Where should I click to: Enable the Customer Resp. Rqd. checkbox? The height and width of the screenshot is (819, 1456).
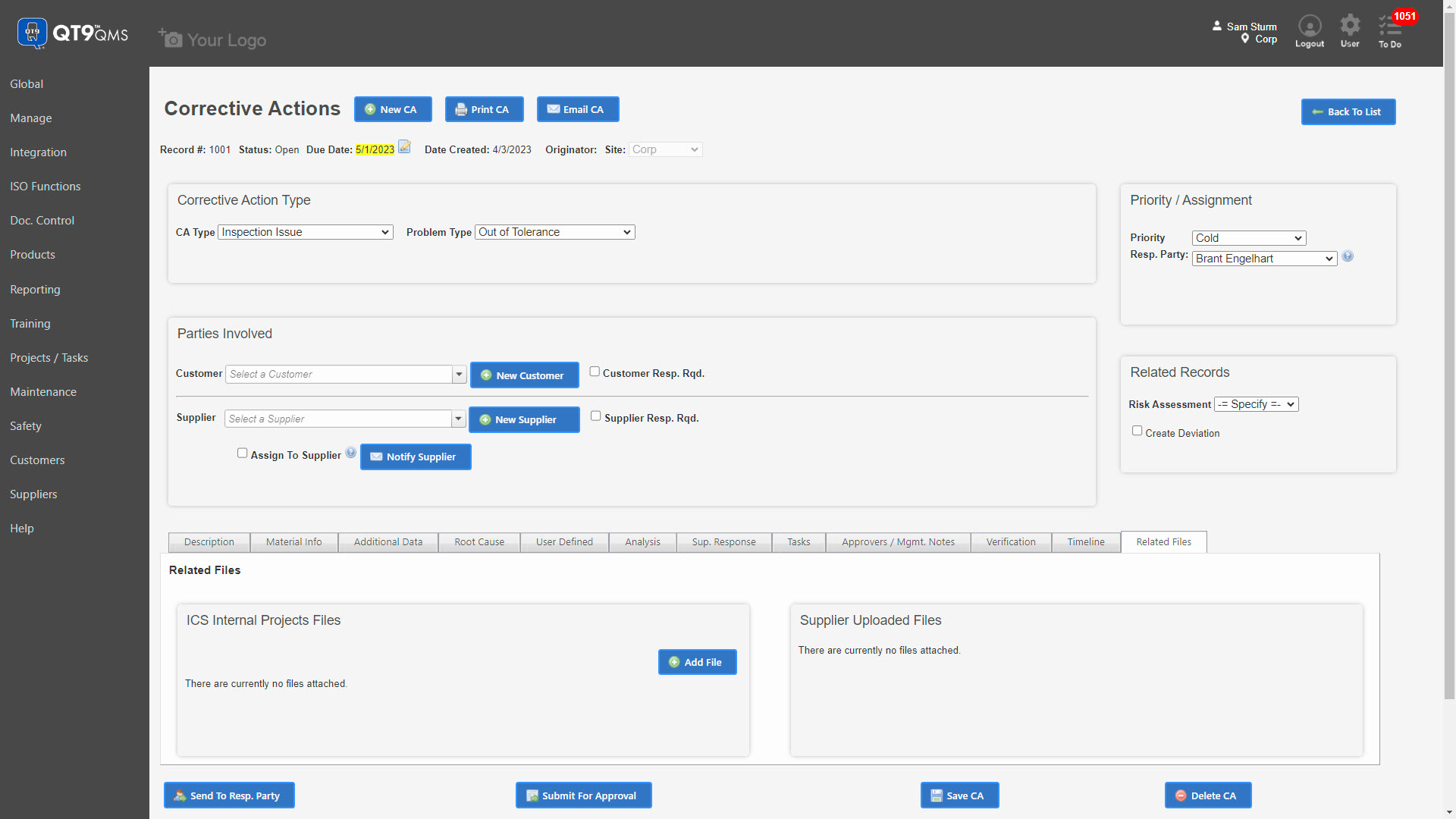coord(595,372)
